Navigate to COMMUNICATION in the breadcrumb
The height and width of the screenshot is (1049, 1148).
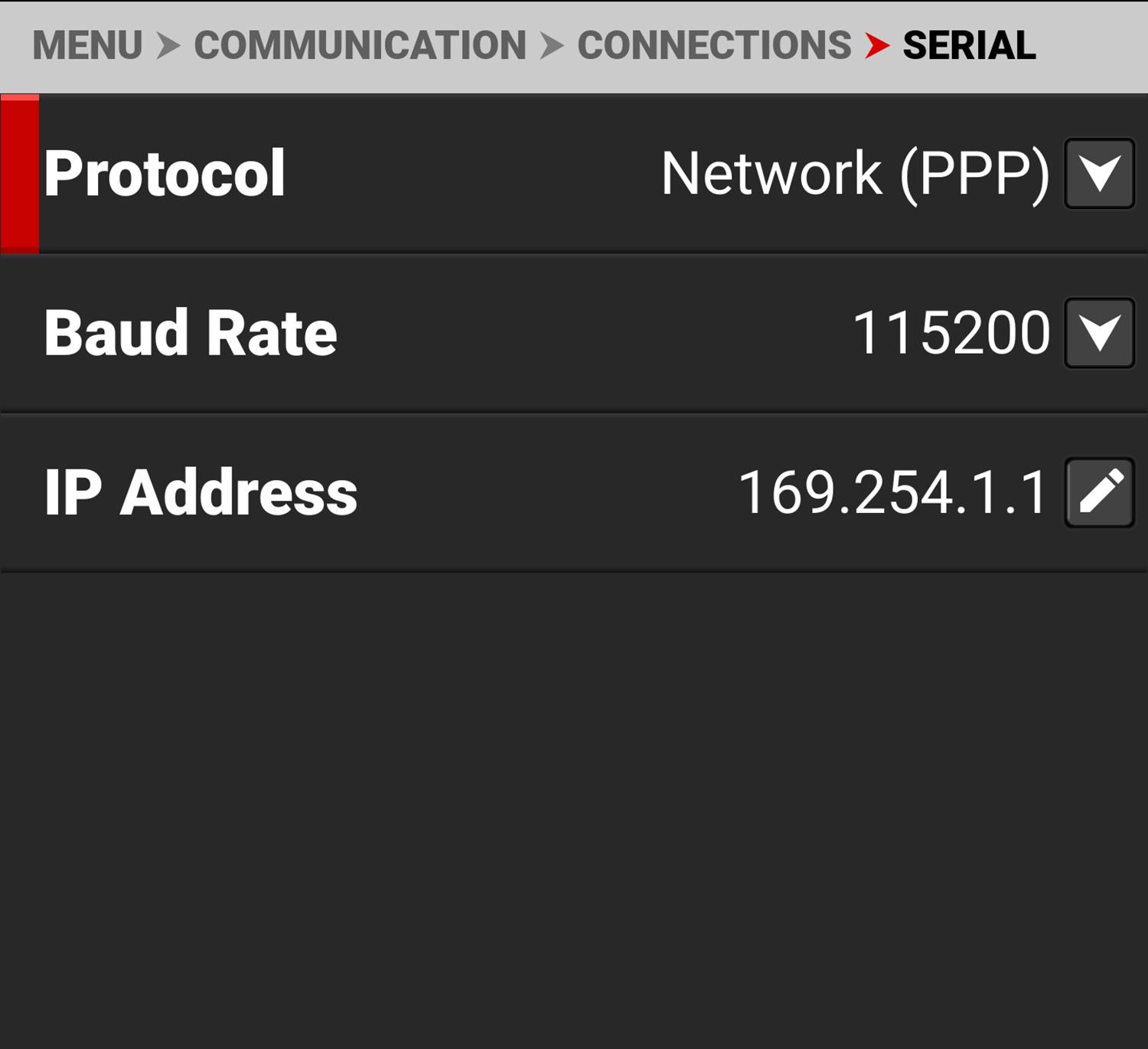[x=360, y=45]
